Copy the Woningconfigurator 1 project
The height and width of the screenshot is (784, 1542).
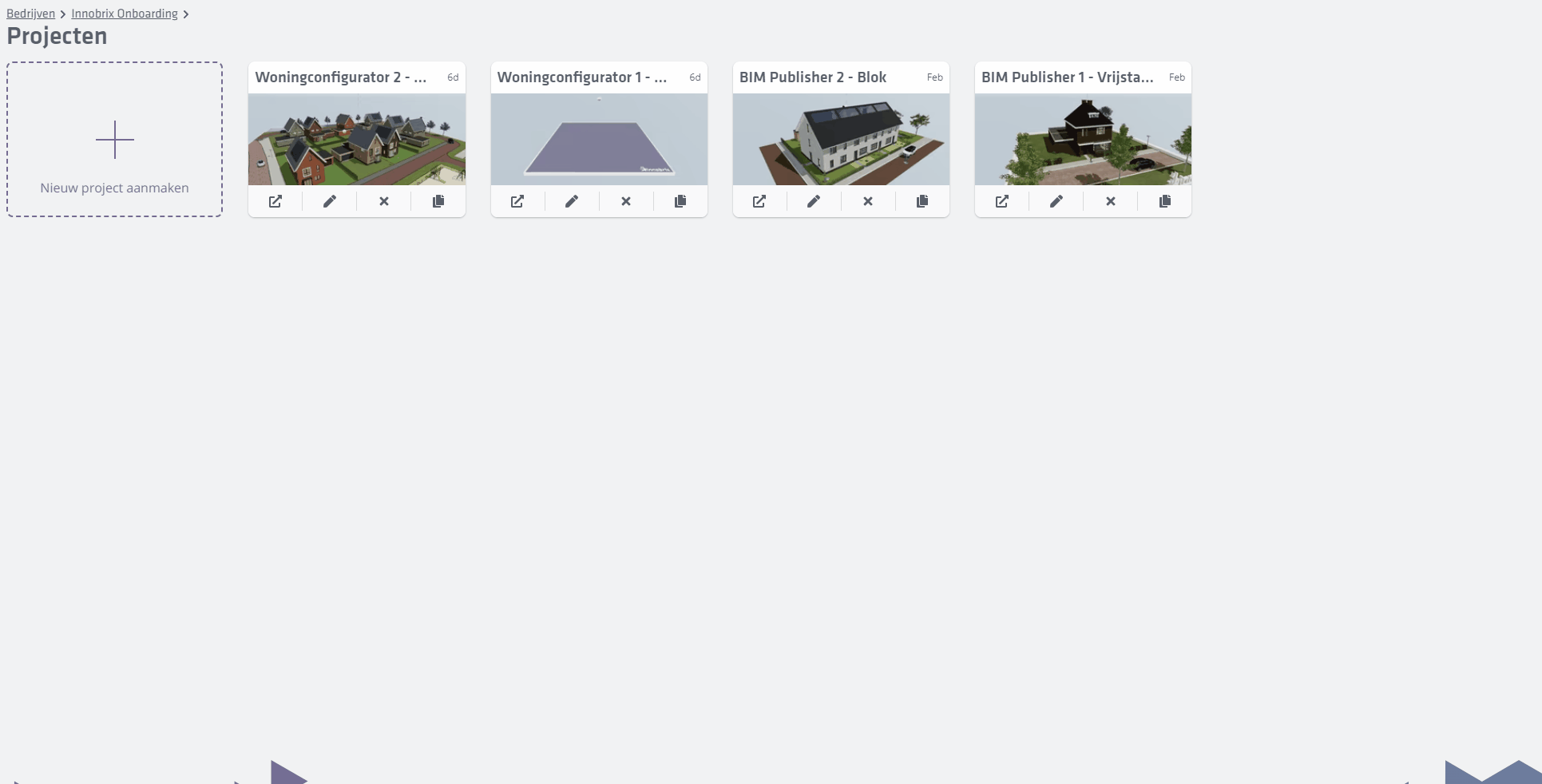point(680,201)
